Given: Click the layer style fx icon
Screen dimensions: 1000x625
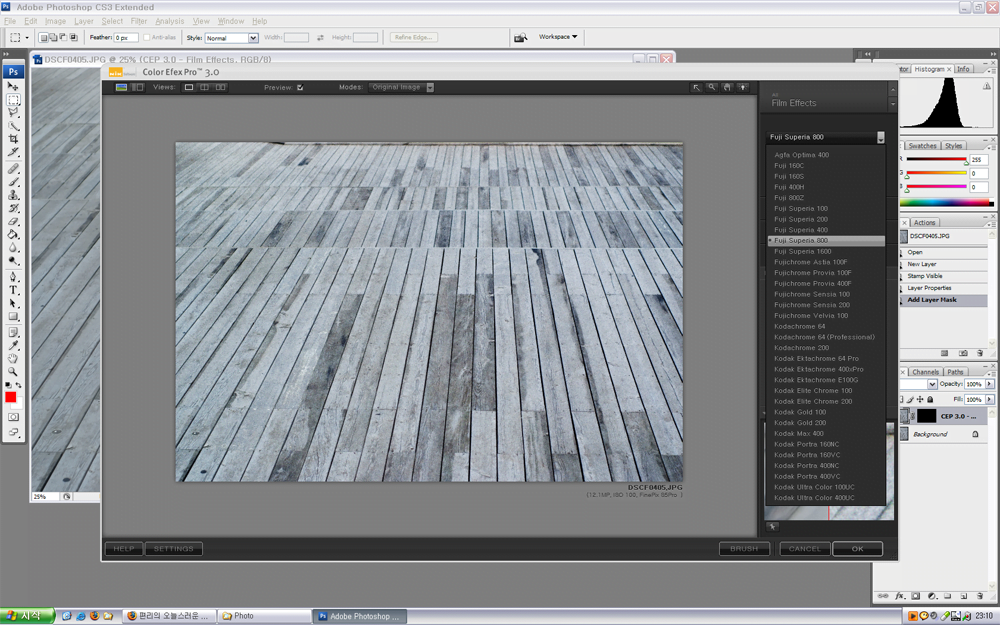Looking at the screenshot, I should point(900,596).
